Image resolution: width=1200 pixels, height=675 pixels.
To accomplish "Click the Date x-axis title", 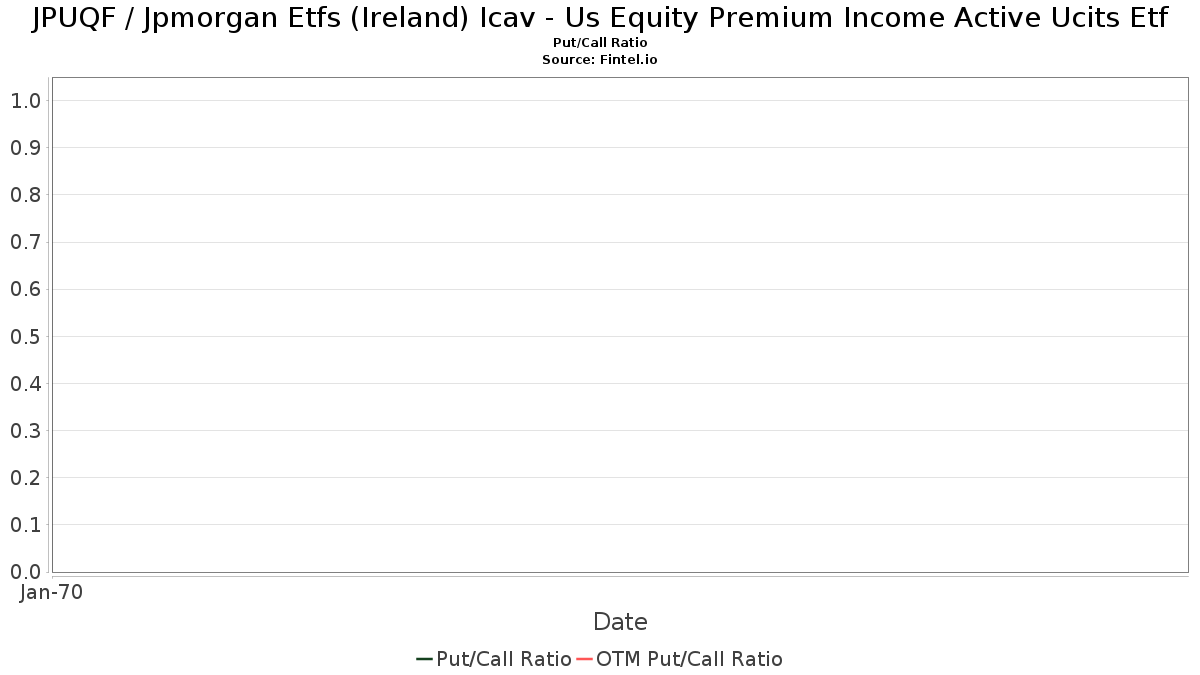I will pyautogui.click(x=620, y=622).
